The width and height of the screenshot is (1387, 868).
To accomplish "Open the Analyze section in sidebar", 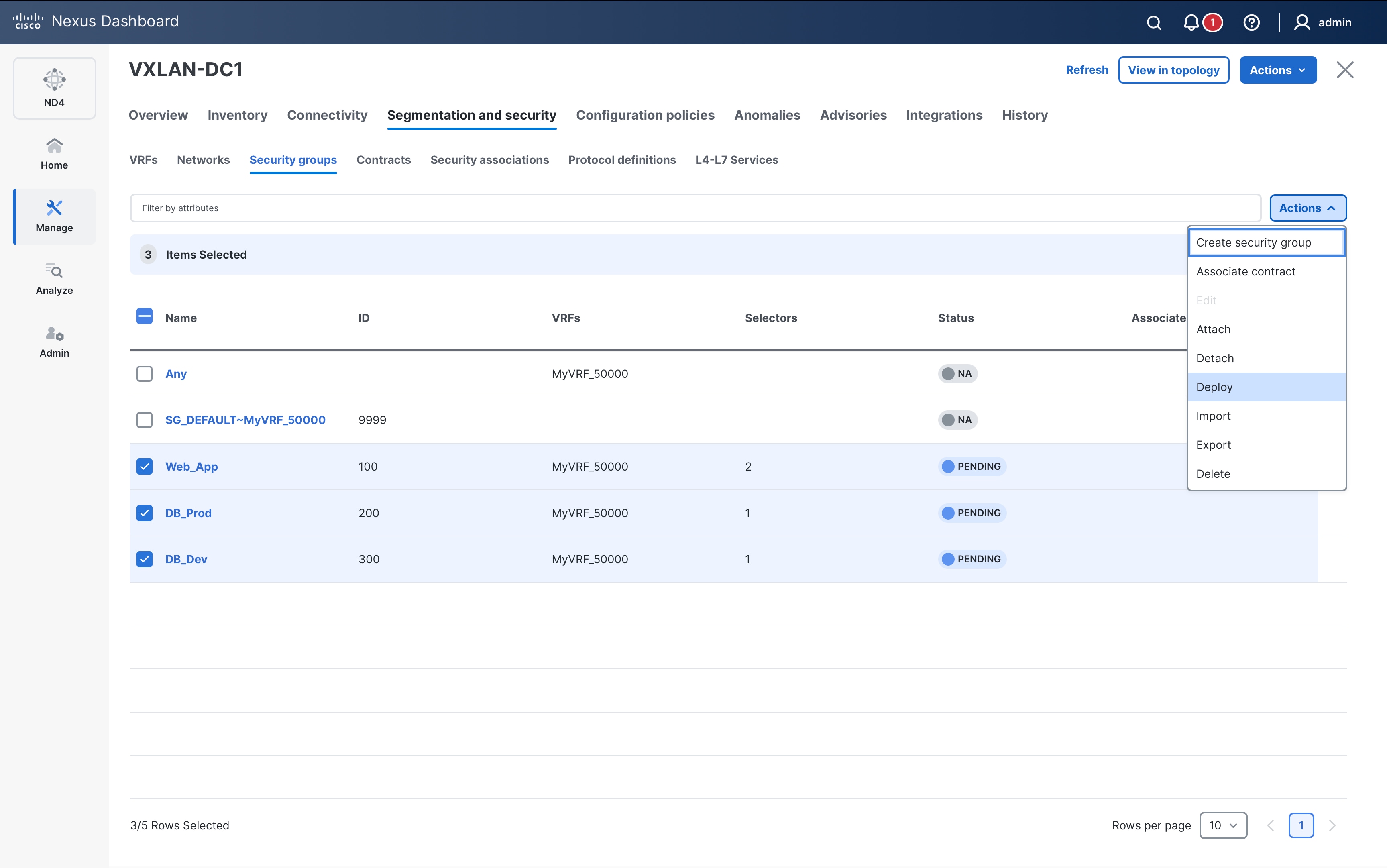I will click(55, 279).
